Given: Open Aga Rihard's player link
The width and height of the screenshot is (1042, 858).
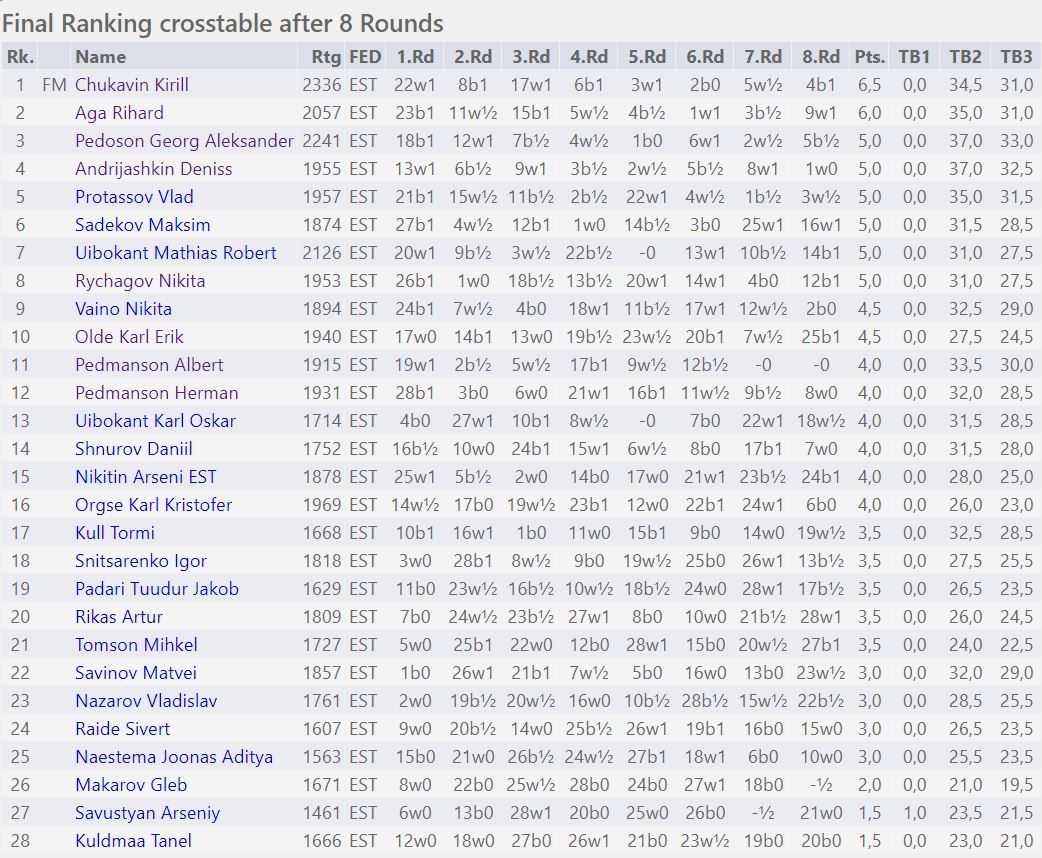Looking at the screenshot, I should (x=119, y=113).
